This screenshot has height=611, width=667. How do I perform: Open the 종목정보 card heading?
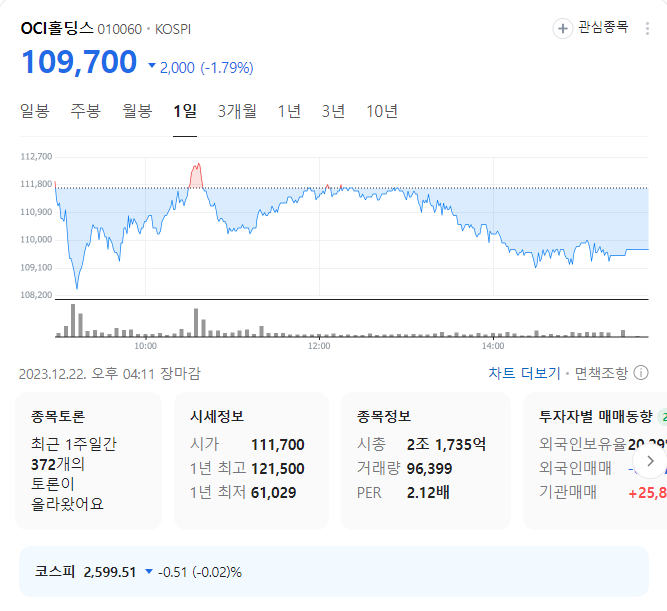384,416
